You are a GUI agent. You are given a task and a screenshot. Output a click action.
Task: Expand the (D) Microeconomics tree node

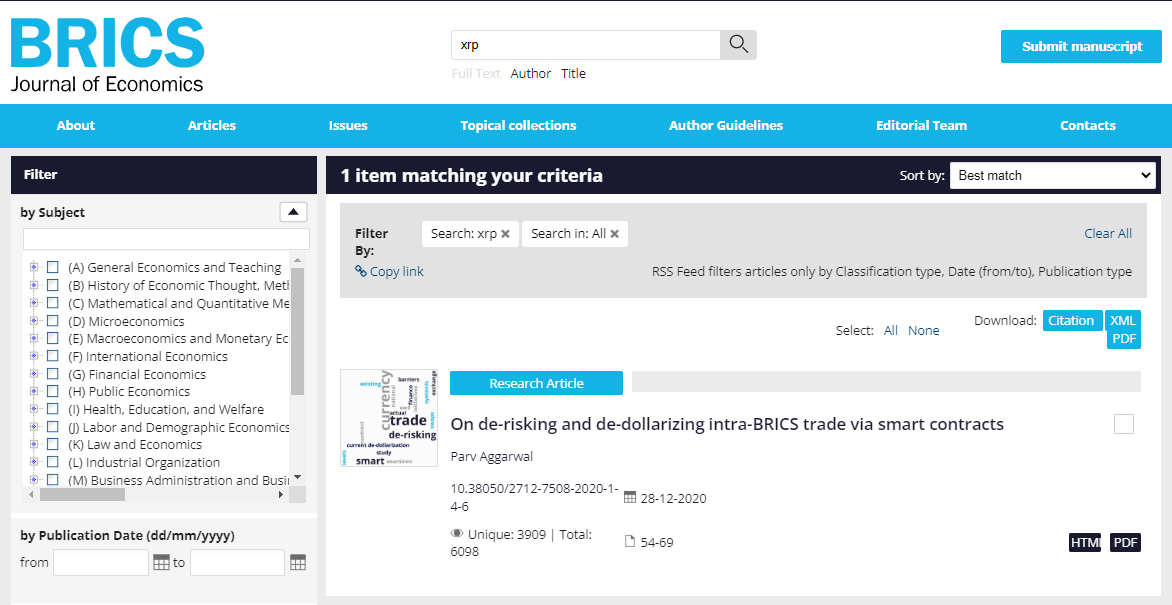pos(33,321)
